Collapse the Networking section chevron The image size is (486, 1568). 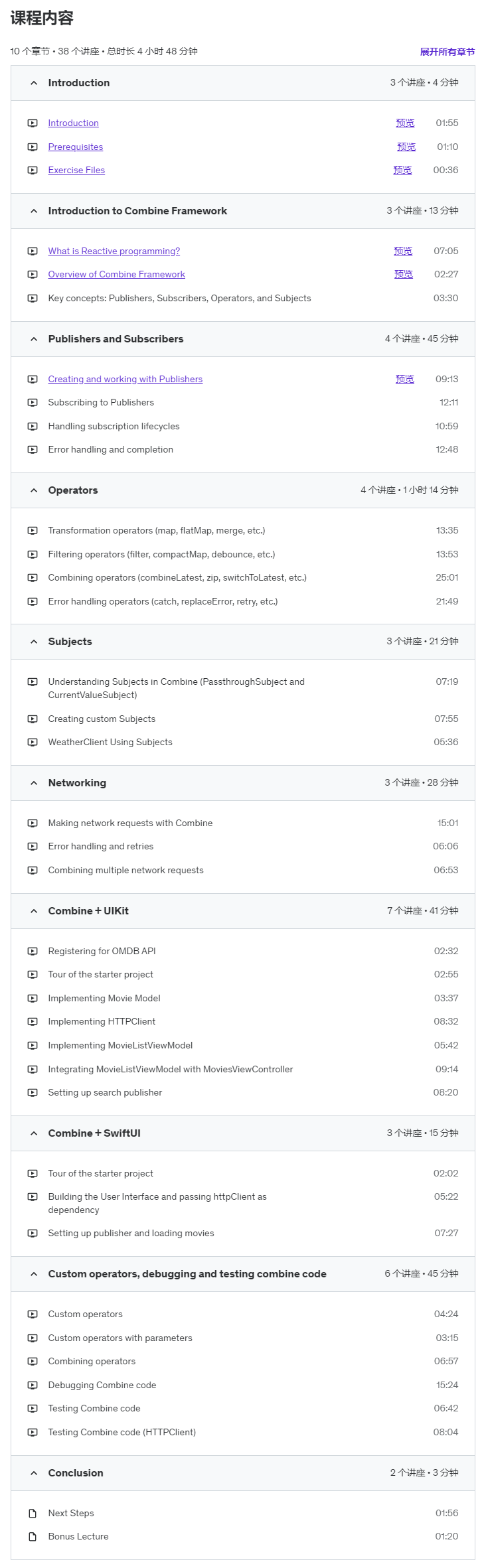point(34,784)
